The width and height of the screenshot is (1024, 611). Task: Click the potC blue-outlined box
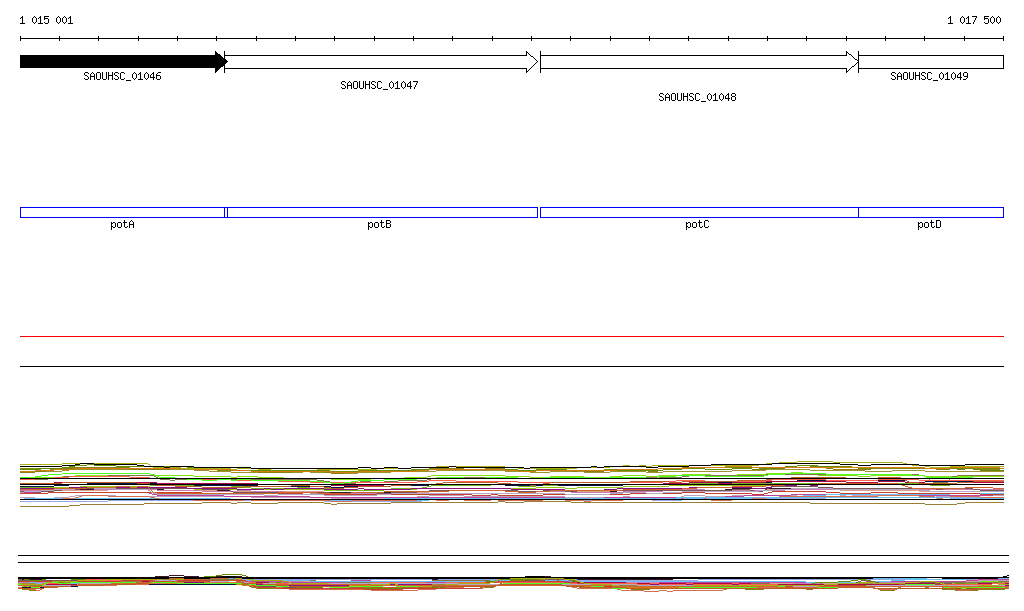coord(698,212)
